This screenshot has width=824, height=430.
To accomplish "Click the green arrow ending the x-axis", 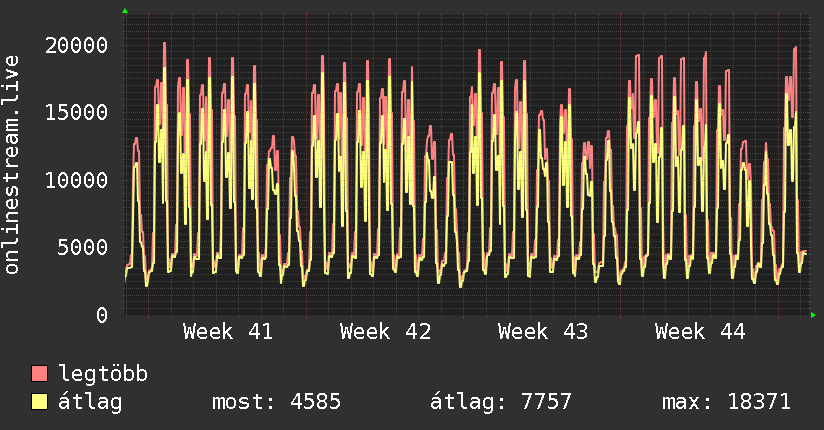I will 813,315.
